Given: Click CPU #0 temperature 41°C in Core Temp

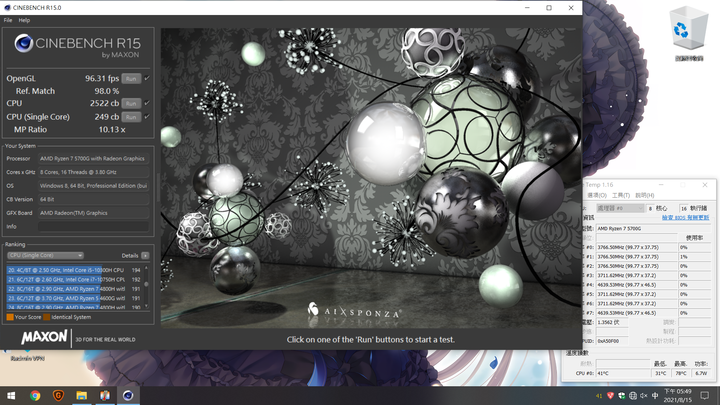Looking at the screenshot, I should tap(623, 373).
